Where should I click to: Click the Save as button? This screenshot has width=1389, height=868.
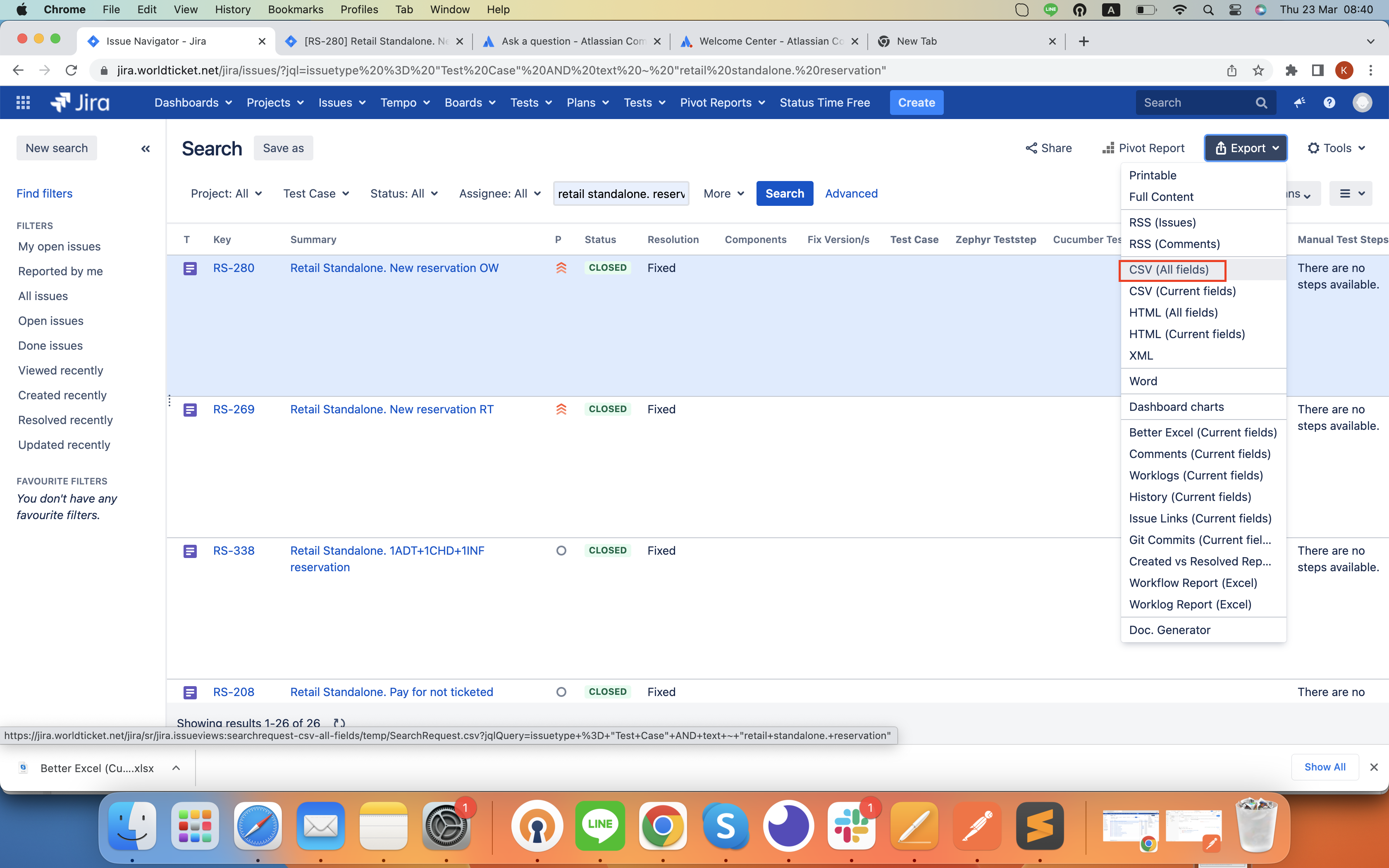tap(283, 148)
